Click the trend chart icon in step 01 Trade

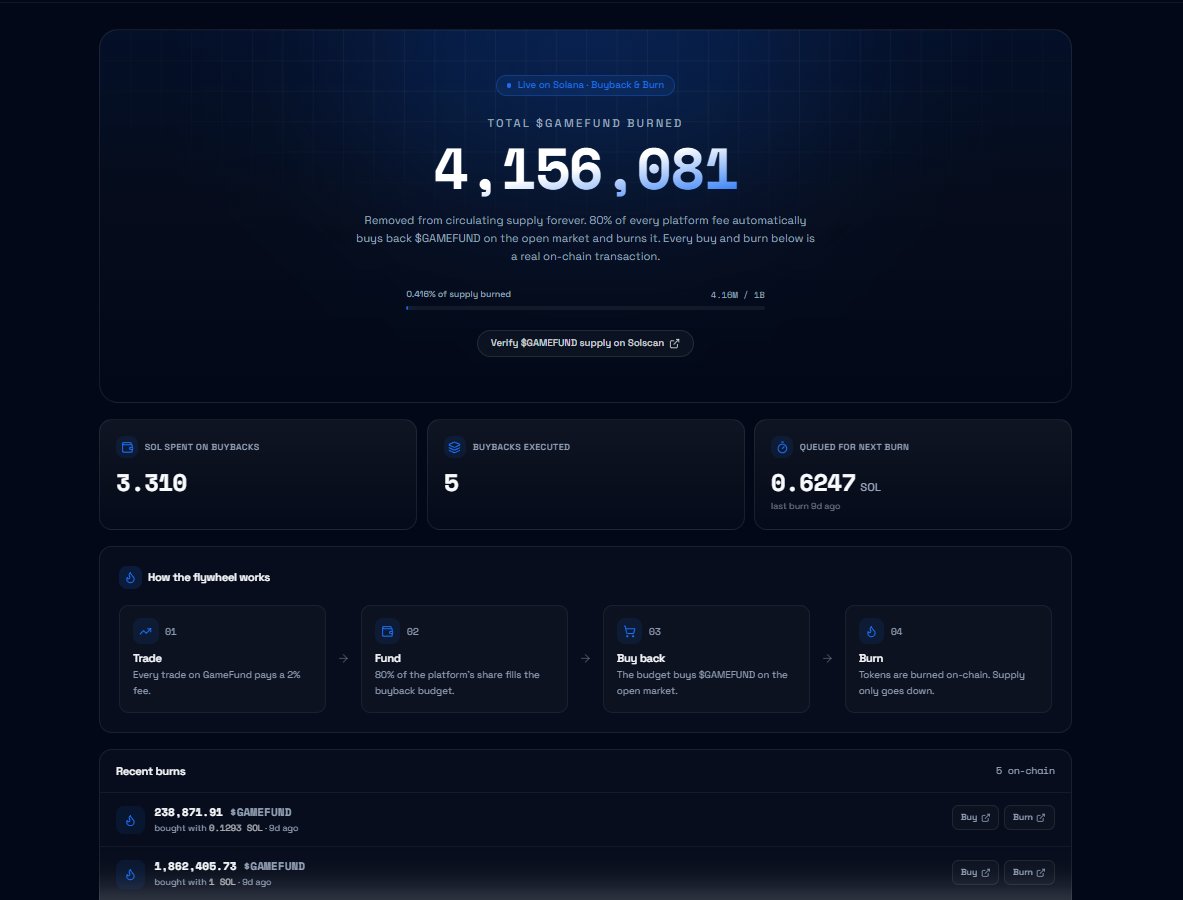pyautogui.click(x=146, y=631)
